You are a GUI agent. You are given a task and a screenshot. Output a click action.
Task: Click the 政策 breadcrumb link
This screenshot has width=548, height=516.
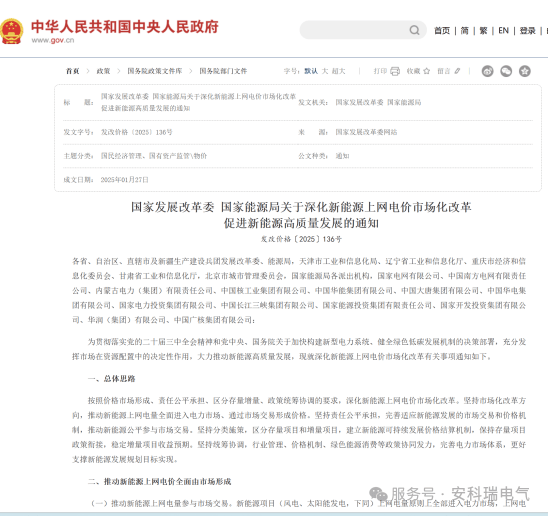tap(103, 71)
